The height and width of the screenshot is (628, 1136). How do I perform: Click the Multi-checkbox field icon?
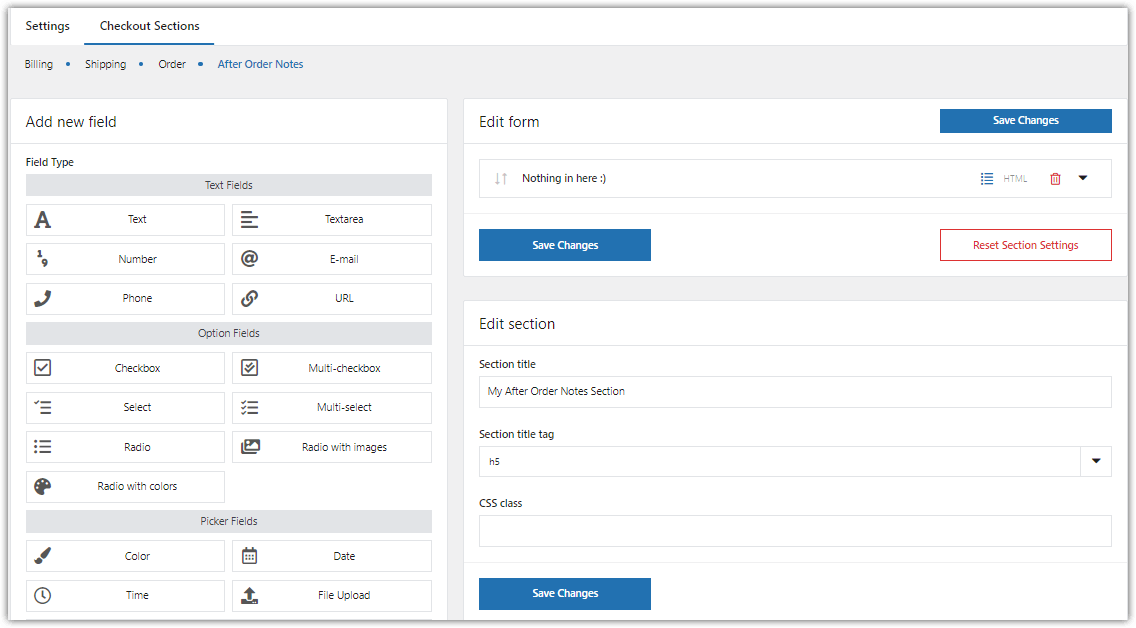pos(249,368)
